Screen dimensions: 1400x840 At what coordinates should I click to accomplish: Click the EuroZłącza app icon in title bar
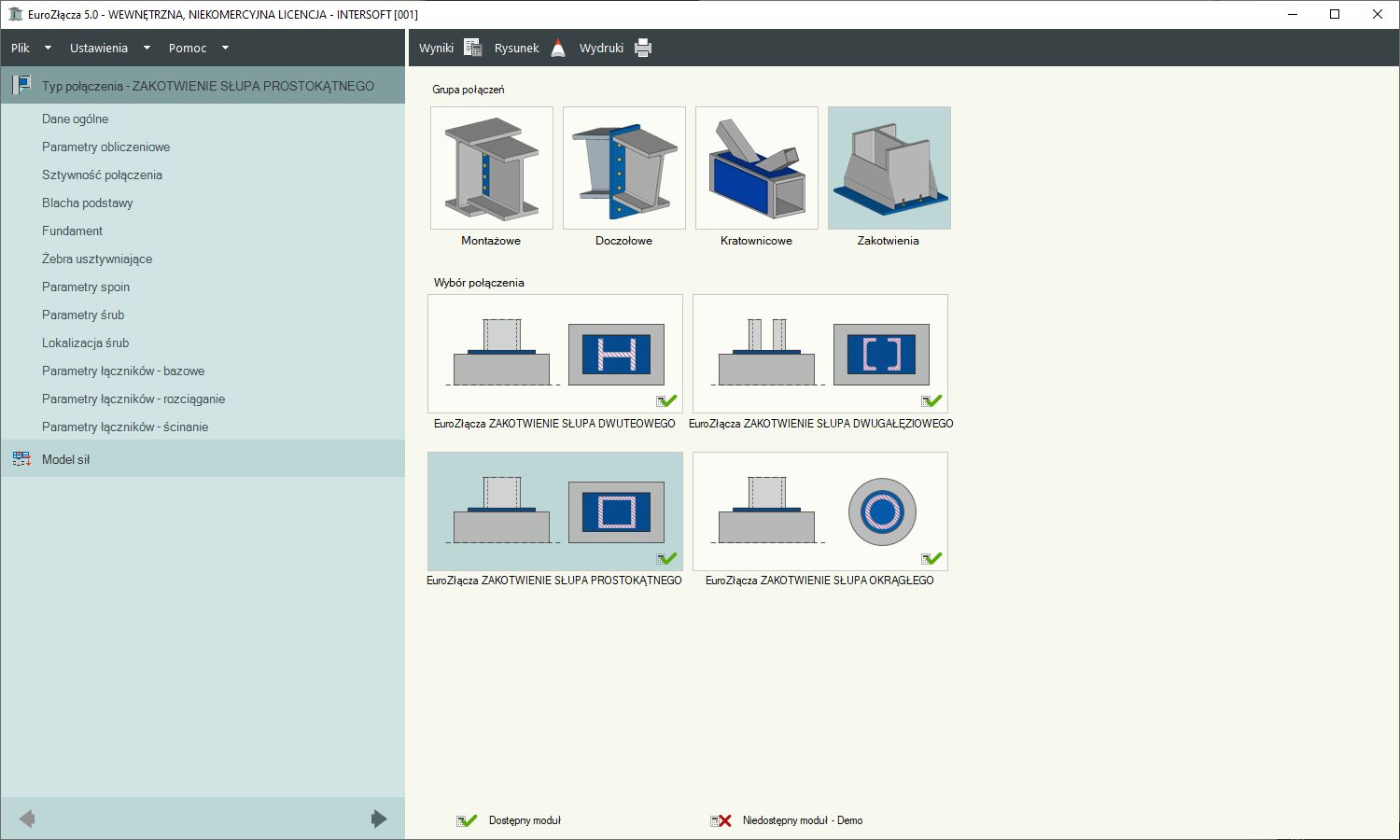[15, 14]
